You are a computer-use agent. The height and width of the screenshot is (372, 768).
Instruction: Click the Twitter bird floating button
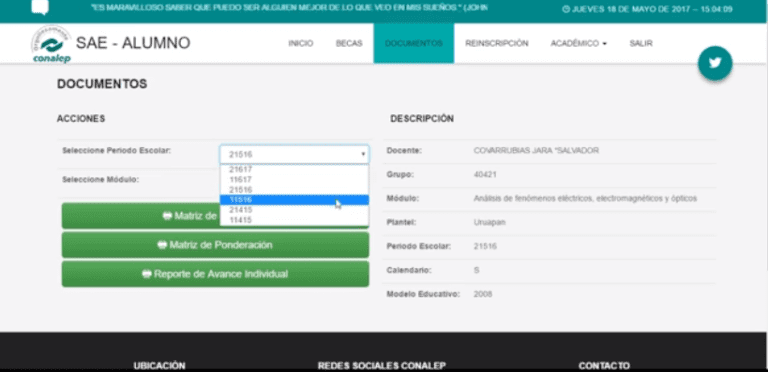(715, 63)
